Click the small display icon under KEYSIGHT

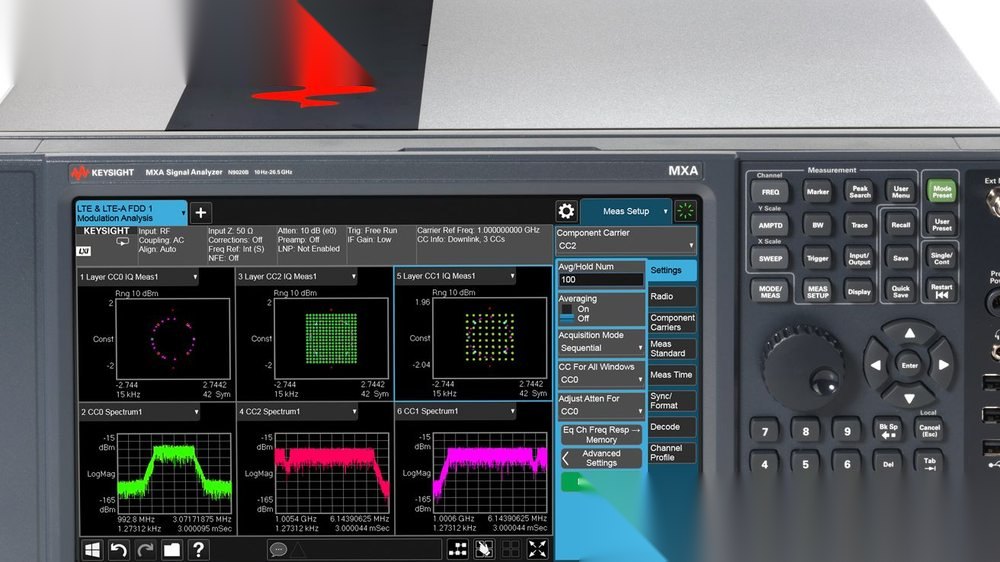[x=122, y=242]
